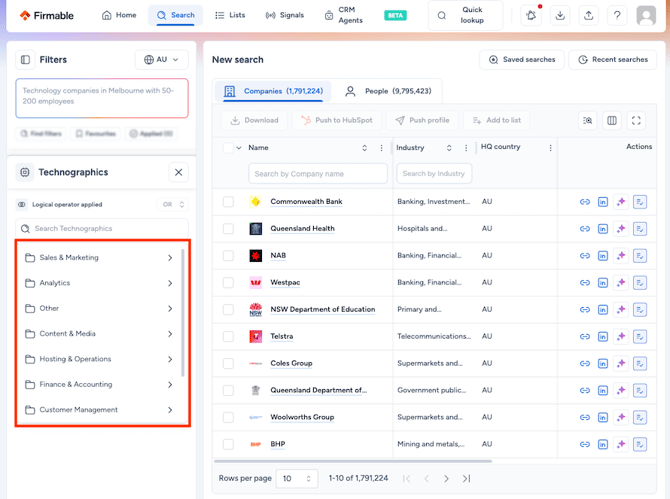Click AI sparkle icon for BHP
This screenshot has width=670, height=499.
(x=621, y=444)
